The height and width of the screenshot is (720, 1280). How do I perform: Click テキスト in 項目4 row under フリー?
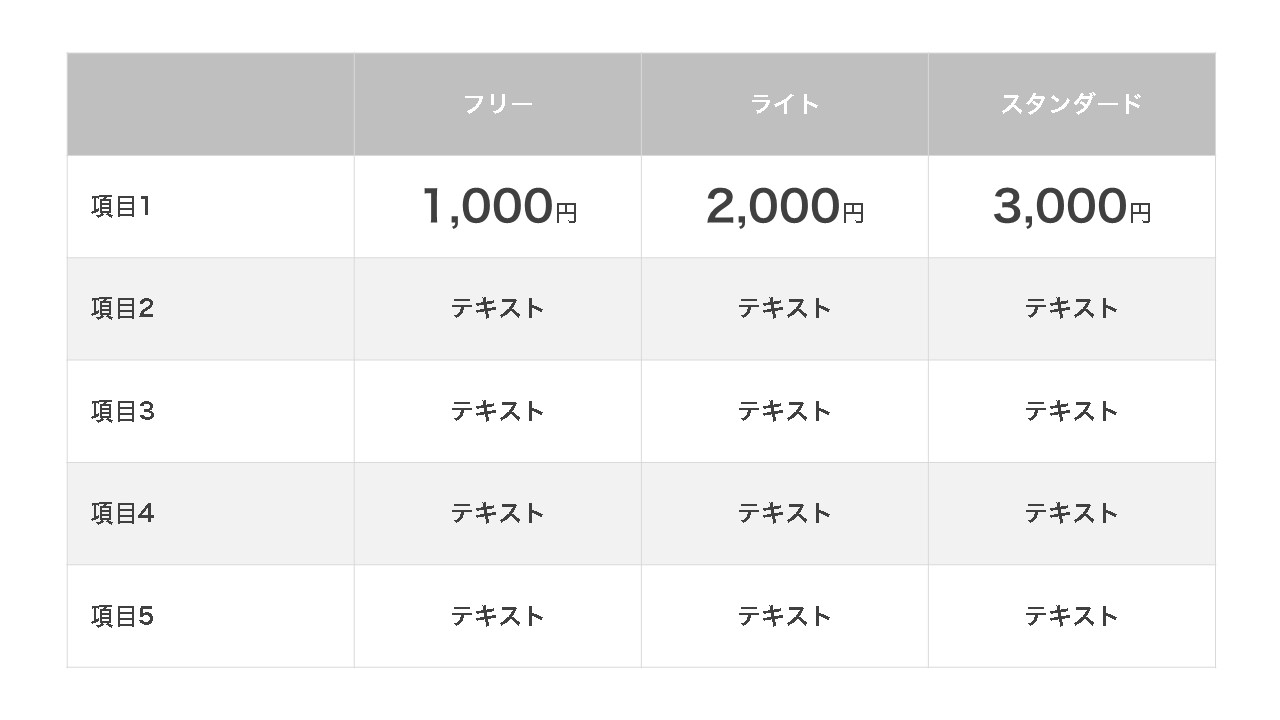click(x=498, y=514)
